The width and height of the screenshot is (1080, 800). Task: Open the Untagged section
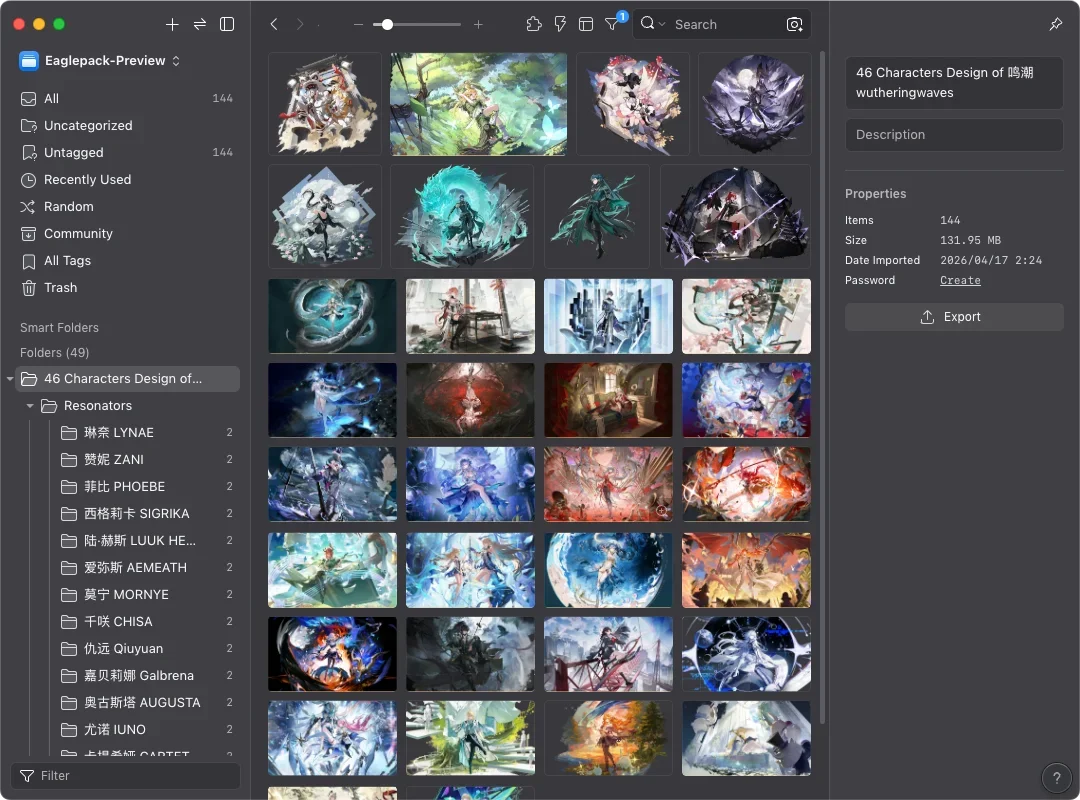[x=74, y=153]
